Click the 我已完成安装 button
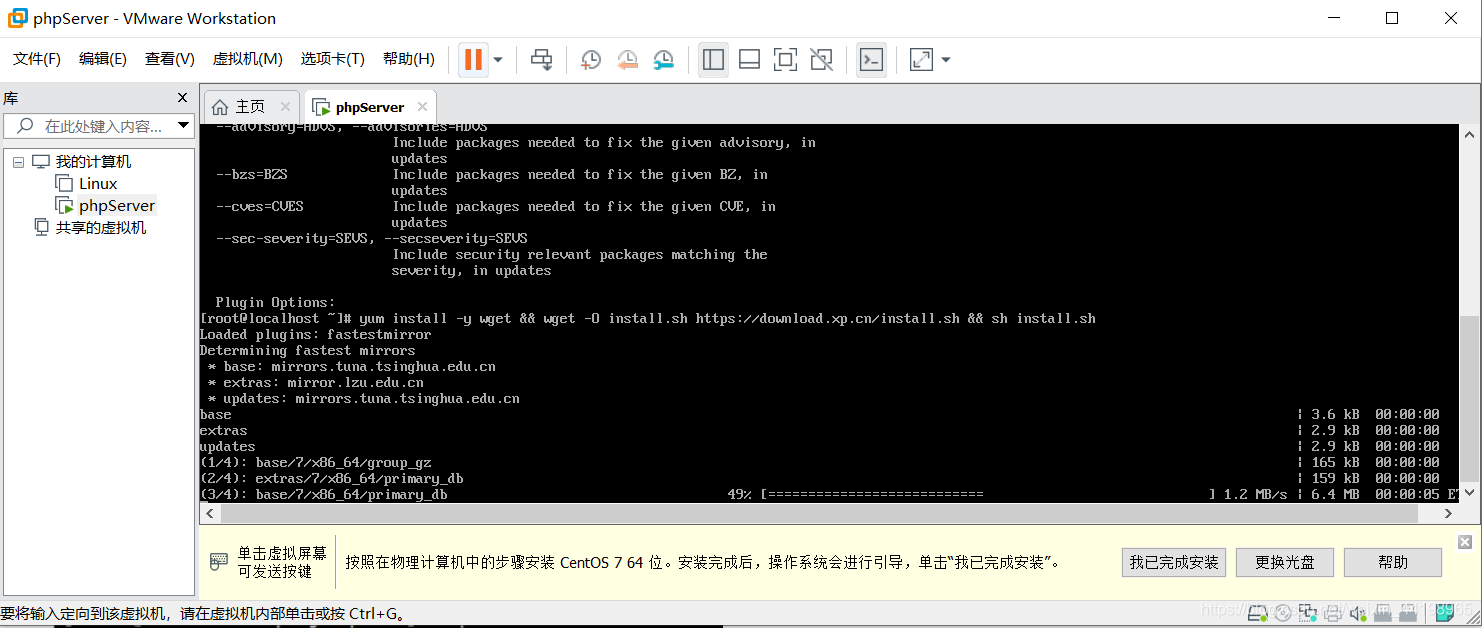This screenshot has width=1482, height=628. click(x=1173, y=562)
